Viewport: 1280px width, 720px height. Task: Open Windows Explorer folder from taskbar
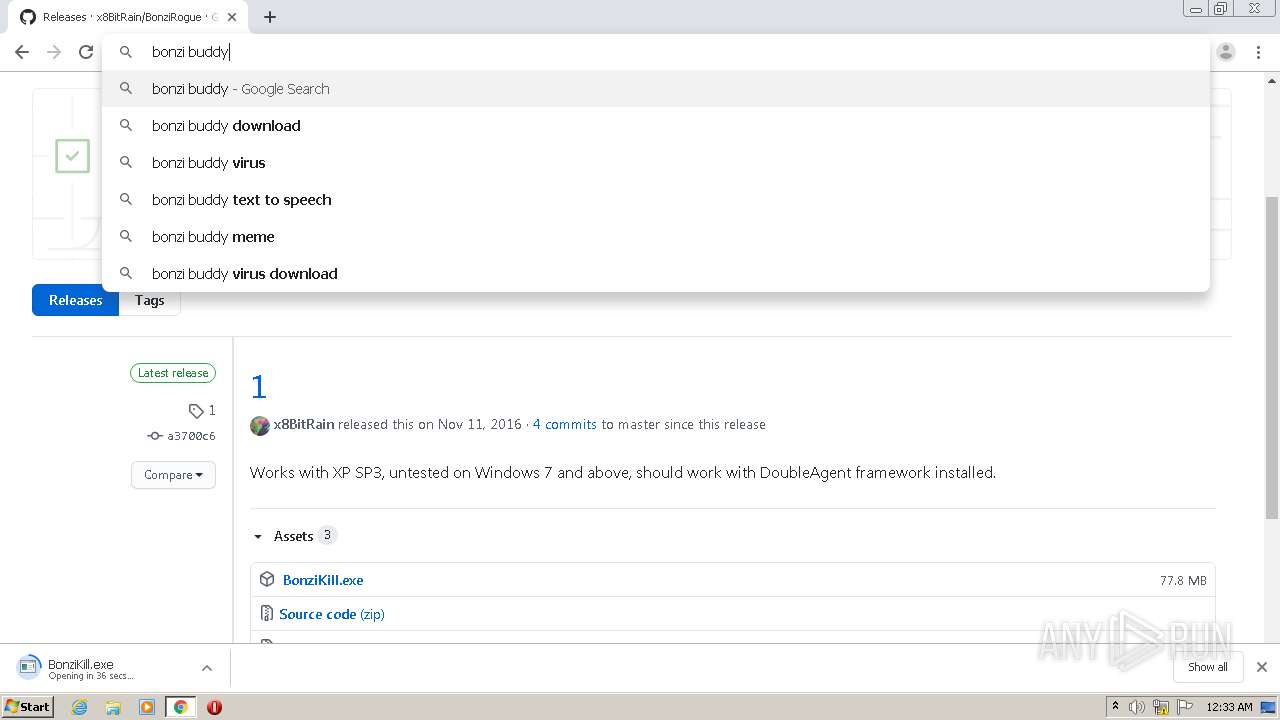click(x=113, y=707)
